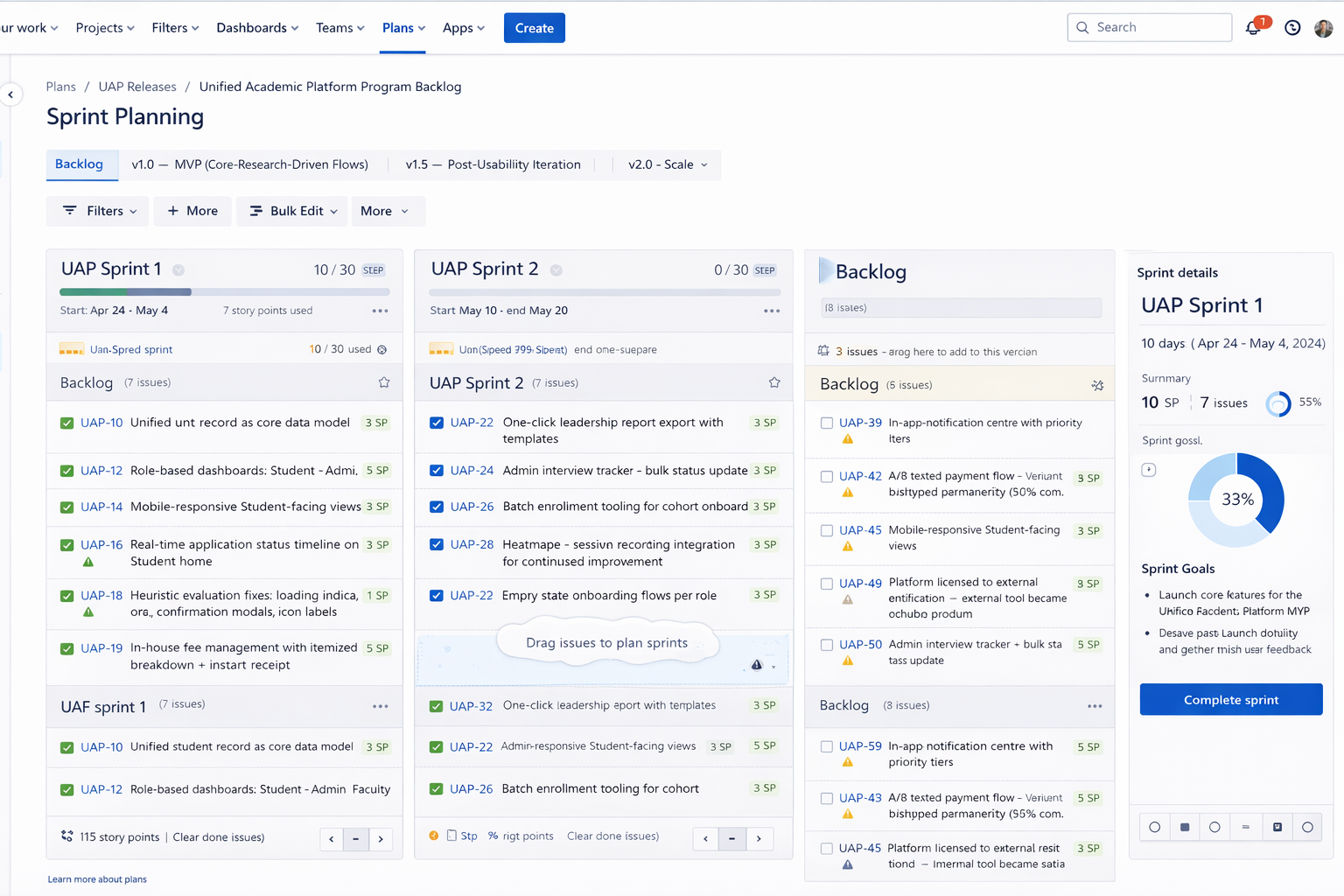The height and width of the screenshot is (896, 1344).
Task: Open the user profile avatar
Action: point(1323,28)
